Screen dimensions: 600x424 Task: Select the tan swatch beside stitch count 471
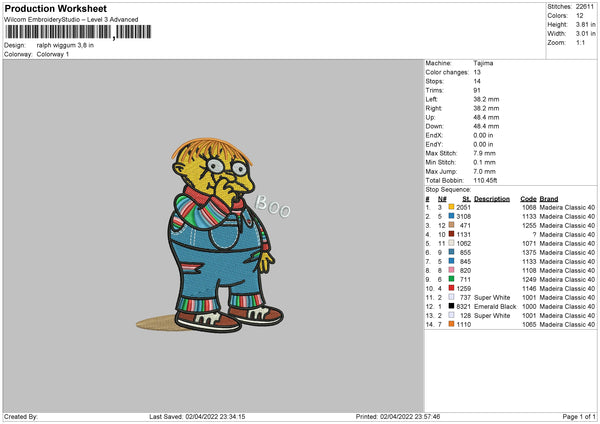pos(451,225)
